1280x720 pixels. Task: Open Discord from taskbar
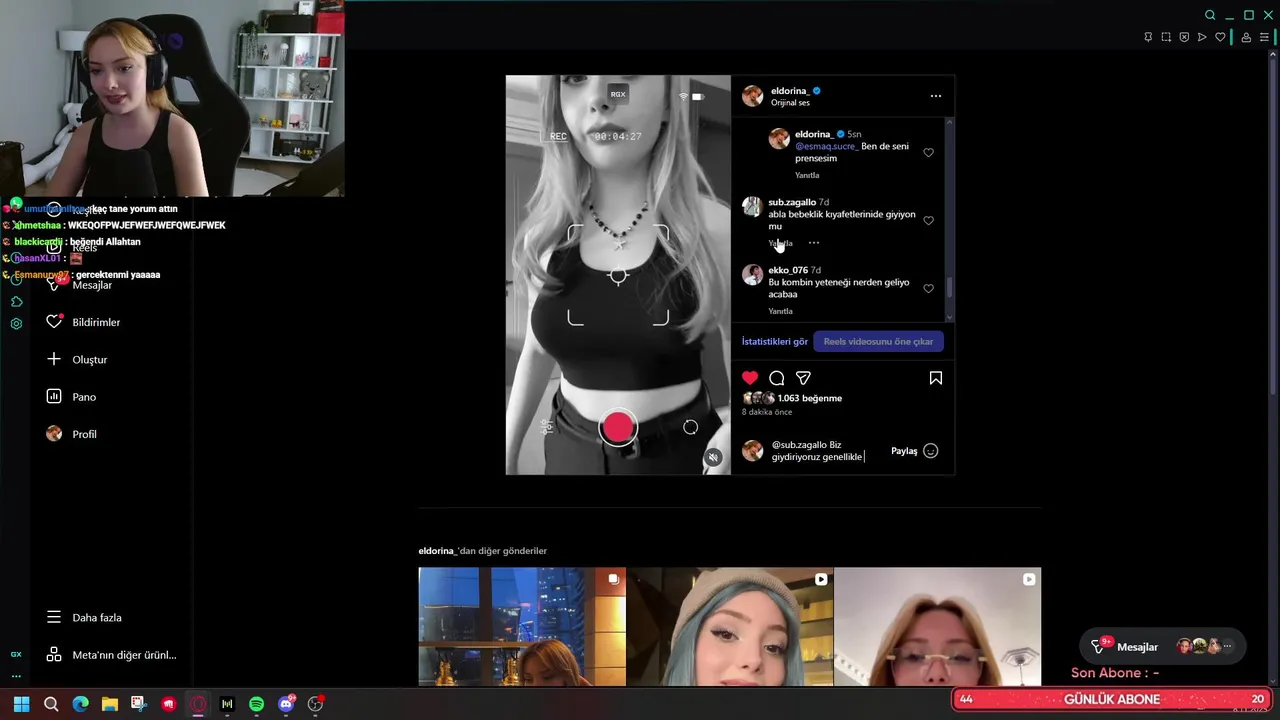[286, 704]
